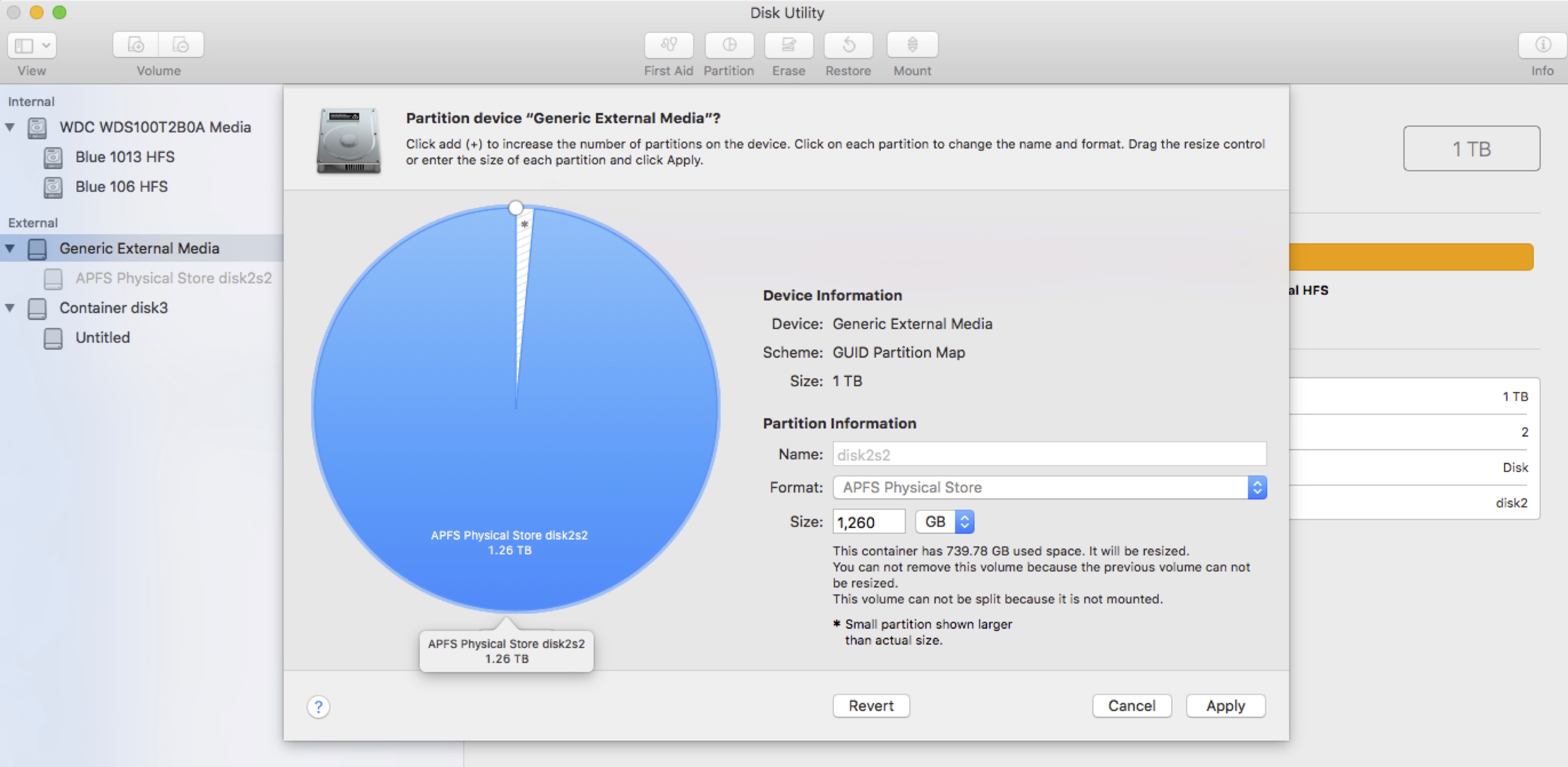Click the Revert button
Image resolution: width=1568 pixels, height=767 pixels.
870,706
